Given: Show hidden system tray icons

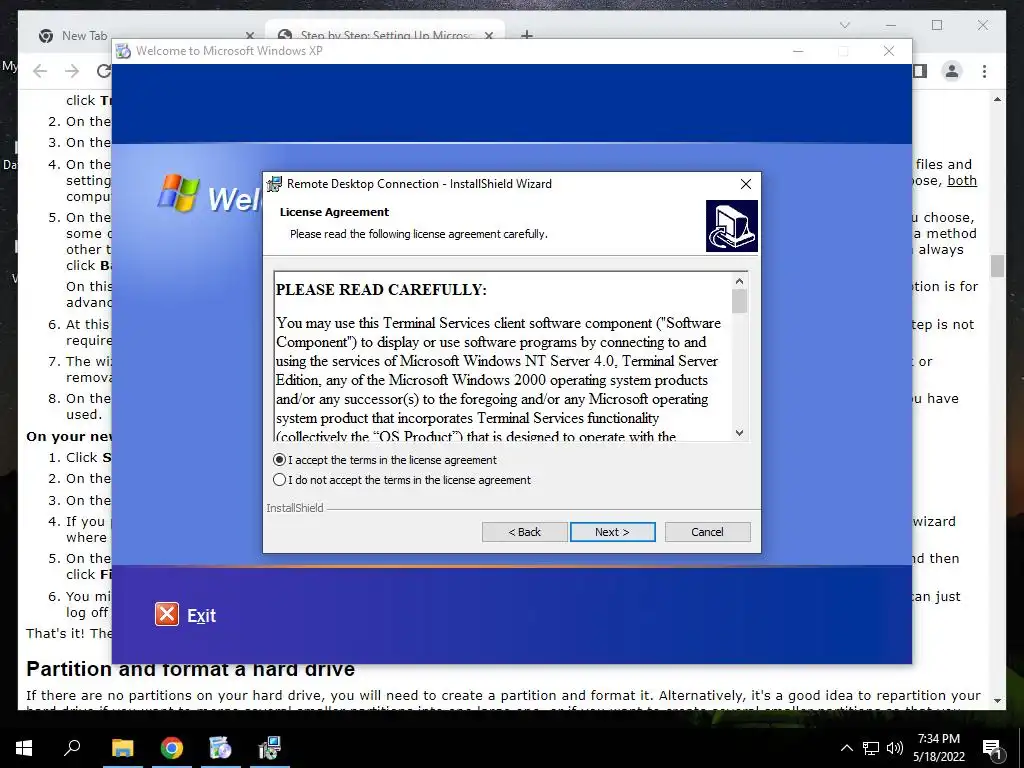Looking at the screenshot, I should pos(846,748).
